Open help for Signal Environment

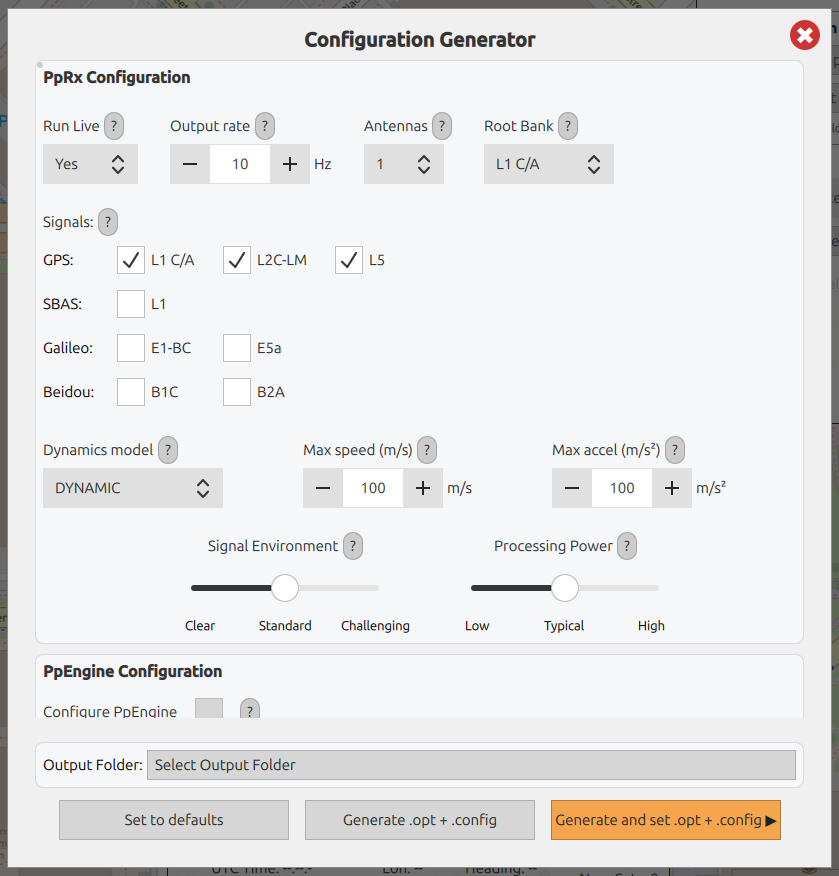click(x=353, y=546)
